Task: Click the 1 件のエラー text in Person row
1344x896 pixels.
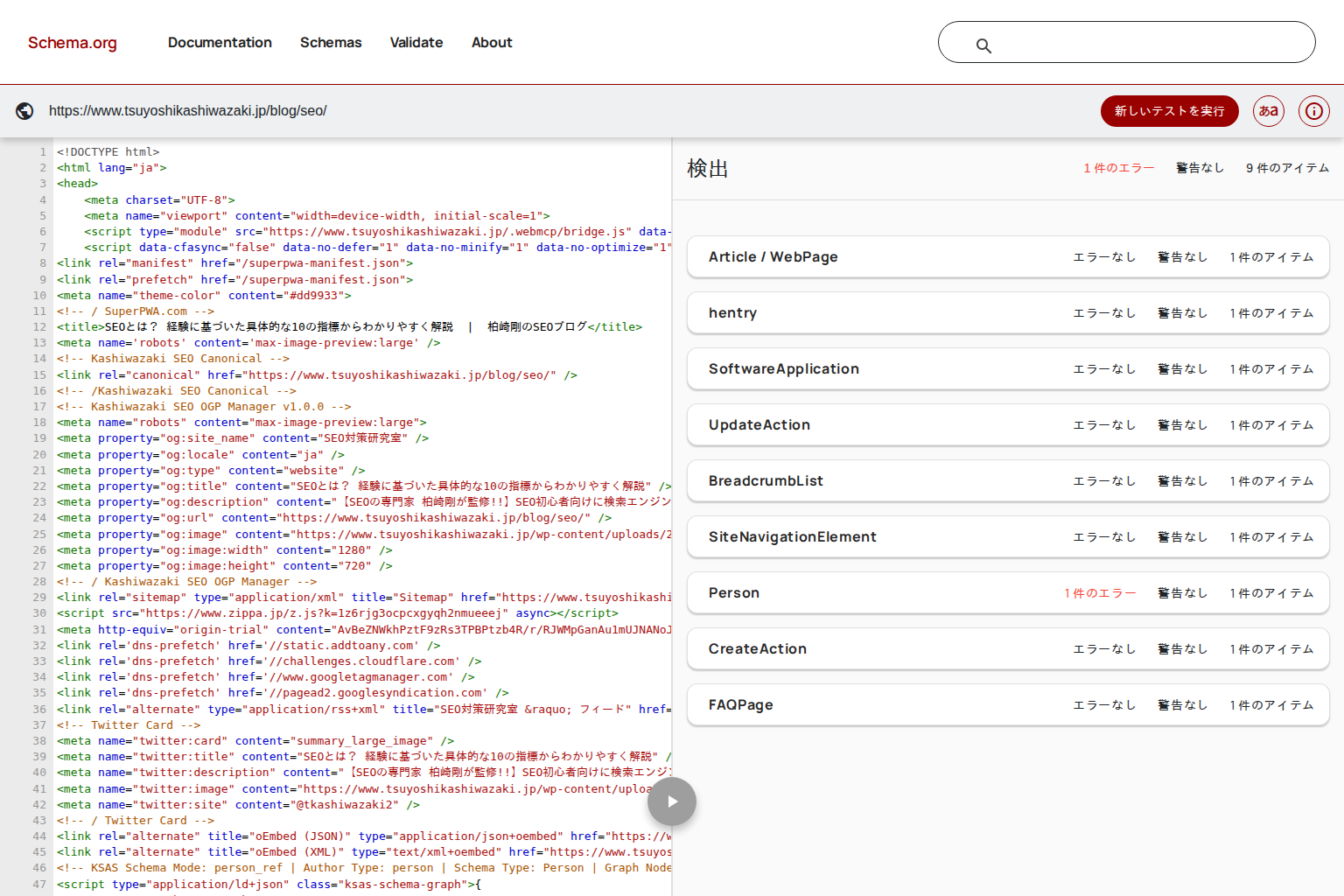Action: [x=1100, y=593]
